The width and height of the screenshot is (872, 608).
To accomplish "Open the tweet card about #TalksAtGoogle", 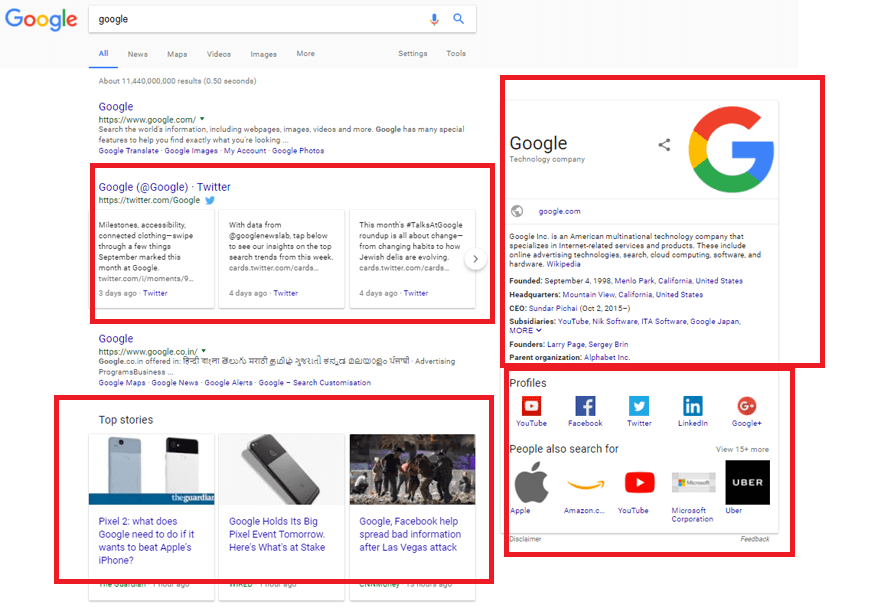I will [412, 259].
